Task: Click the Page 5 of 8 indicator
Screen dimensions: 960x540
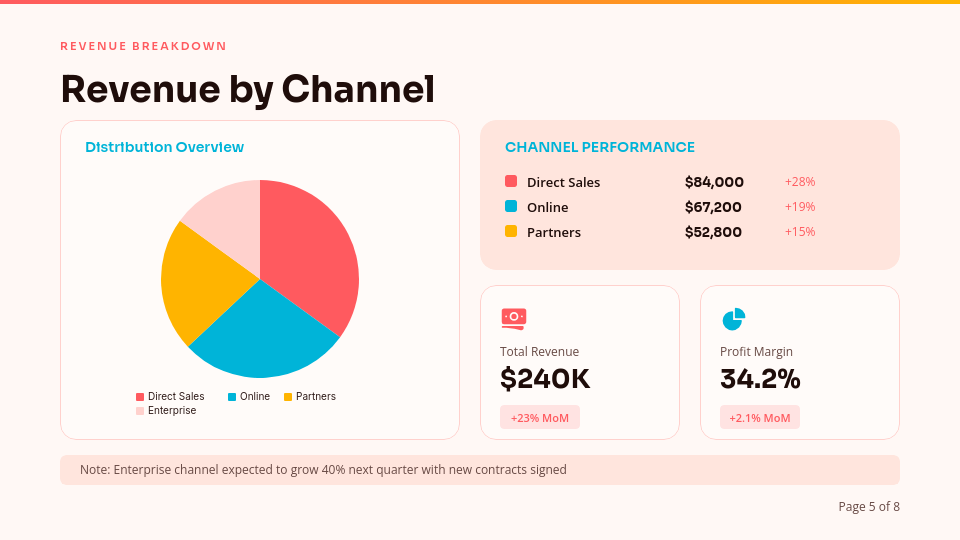Action: [x=868, y=507]
